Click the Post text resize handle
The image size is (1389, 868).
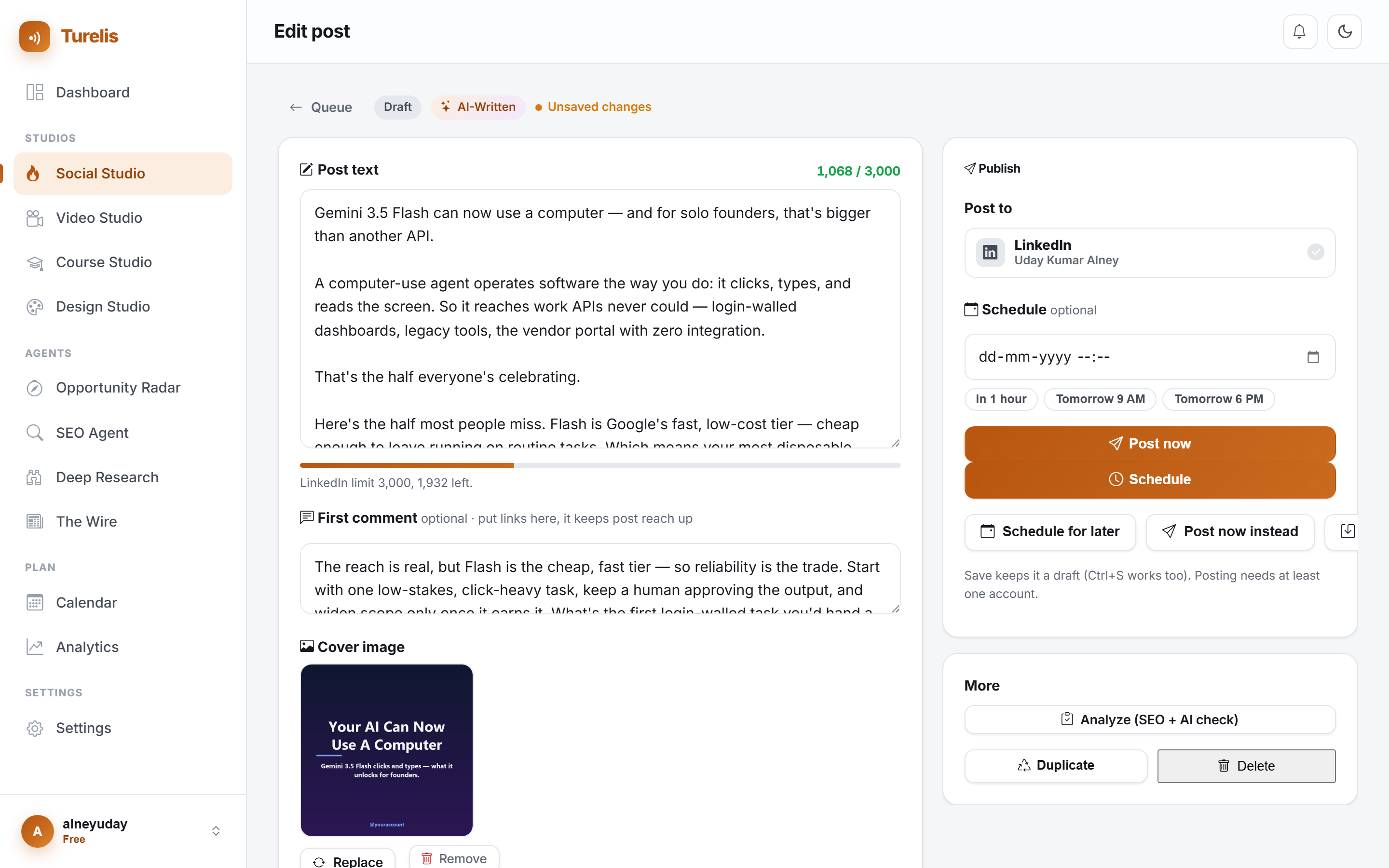896,443
